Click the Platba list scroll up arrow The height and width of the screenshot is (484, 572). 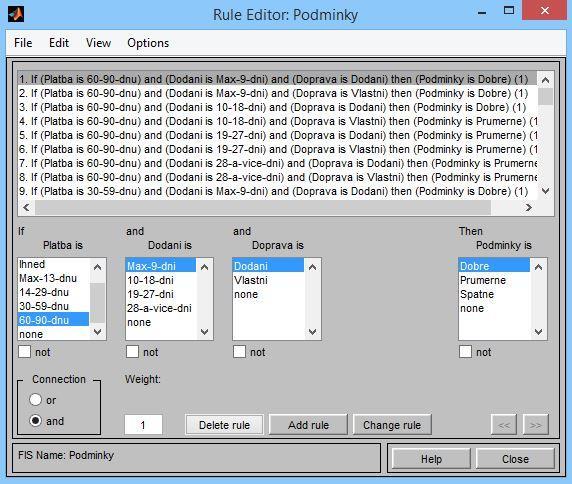(97, 267)
